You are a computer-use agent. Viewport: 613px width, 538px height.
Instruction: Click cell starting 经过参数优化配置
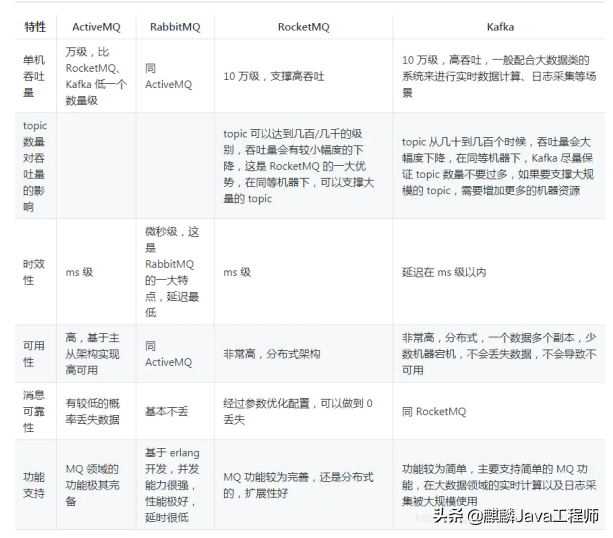point(298,411)
